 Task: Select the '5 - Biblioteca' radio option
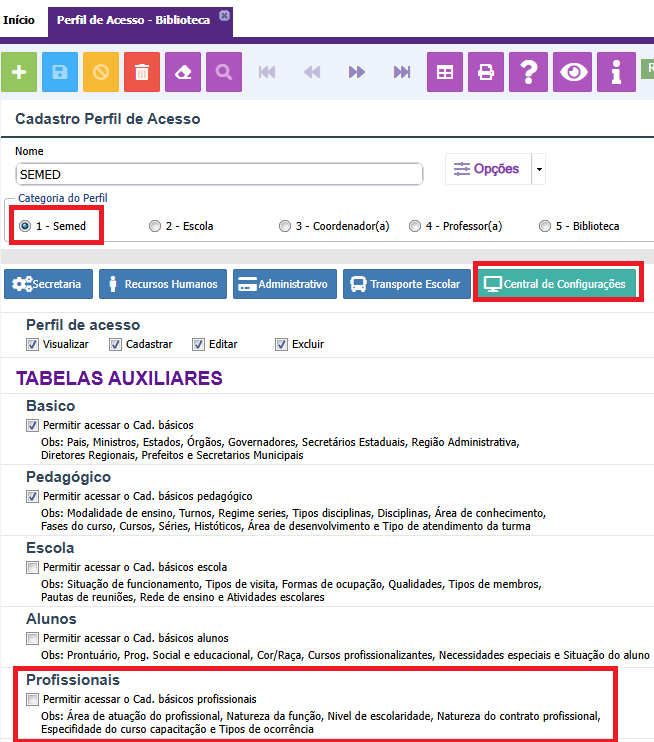click(x=545, y=226)
